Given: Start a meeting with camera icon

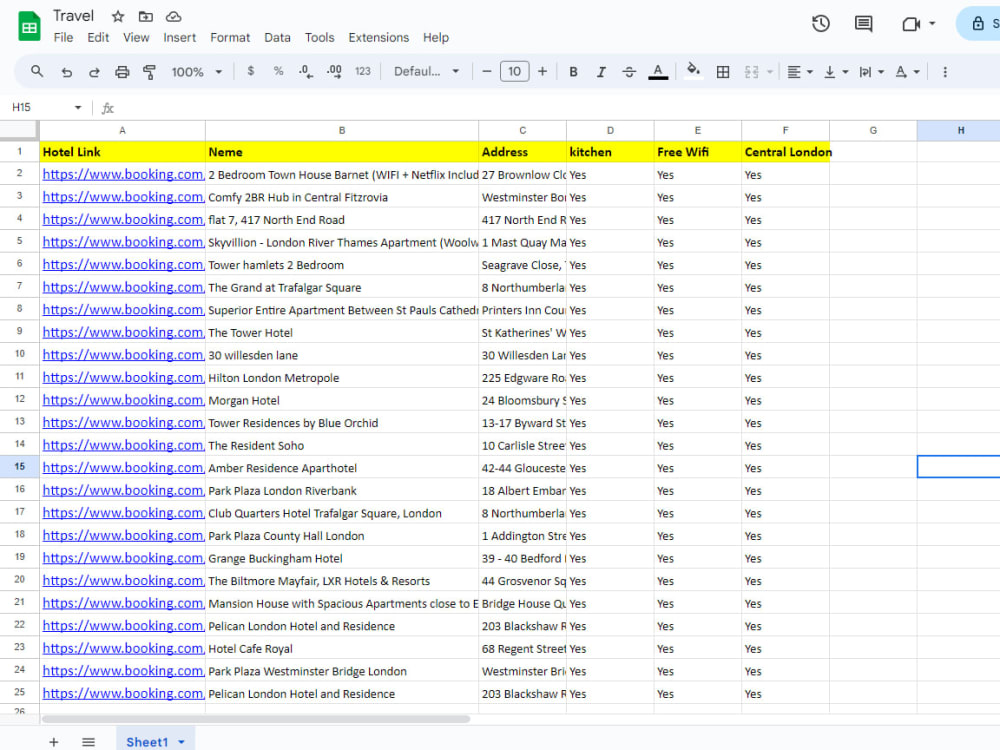Looking at the screenshot, I should (x=911, y=24).
